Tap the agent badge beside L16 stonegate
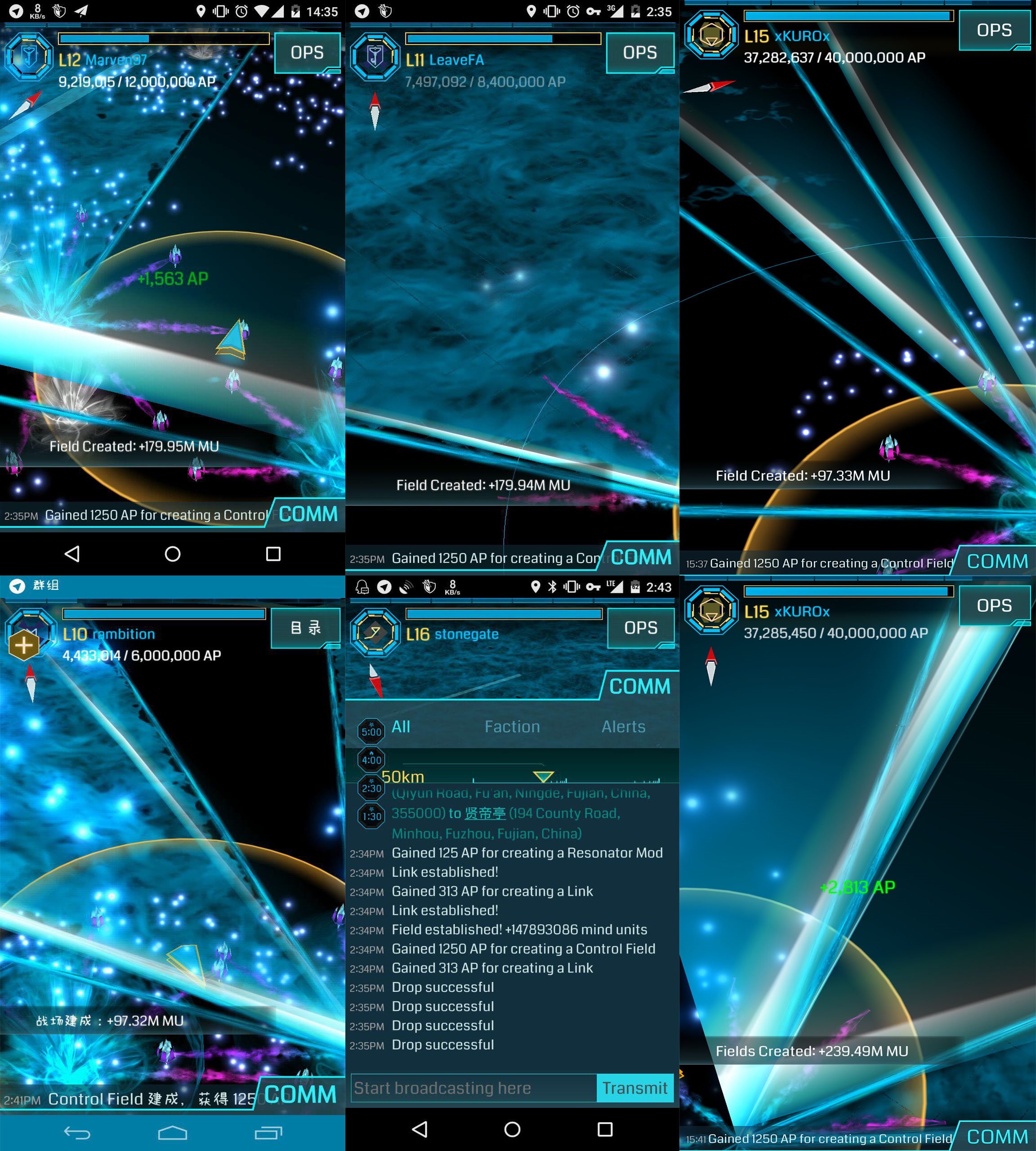The image size is (1036, 1151). click(x=375, y=632)
